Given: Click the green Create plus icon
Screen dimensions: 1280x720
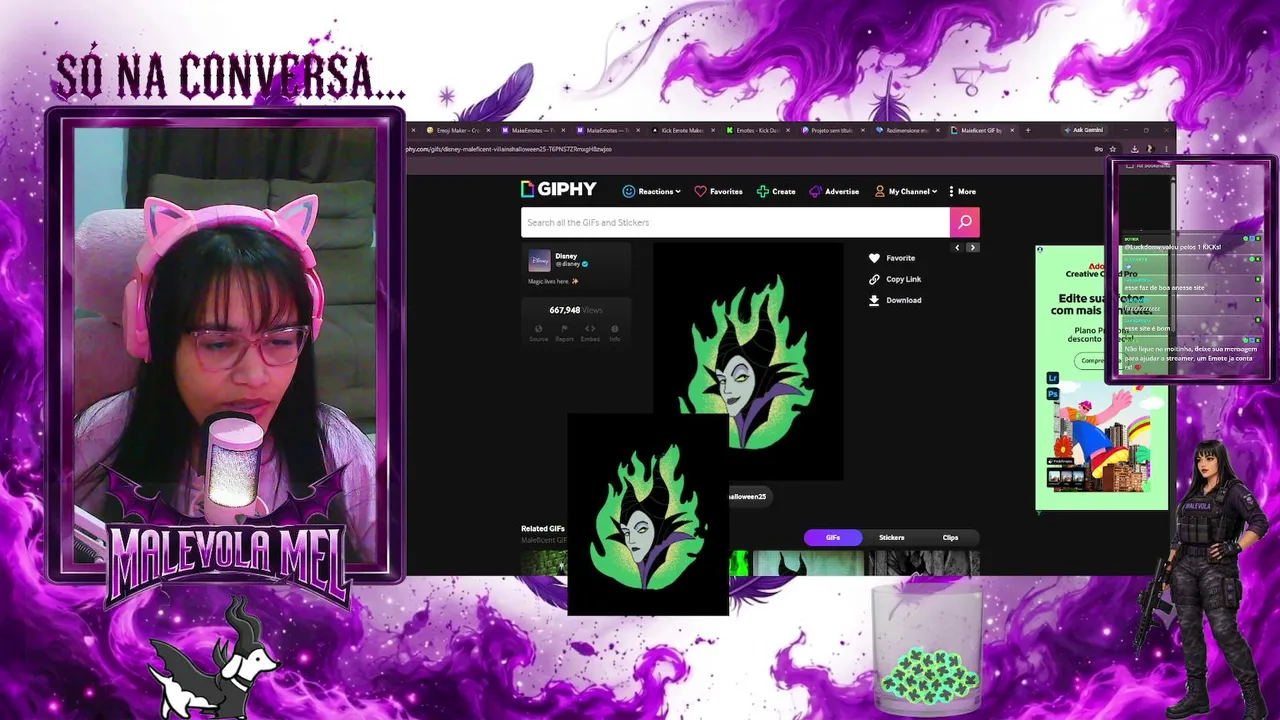Looking at the screenshot, I should click(763, 191).
